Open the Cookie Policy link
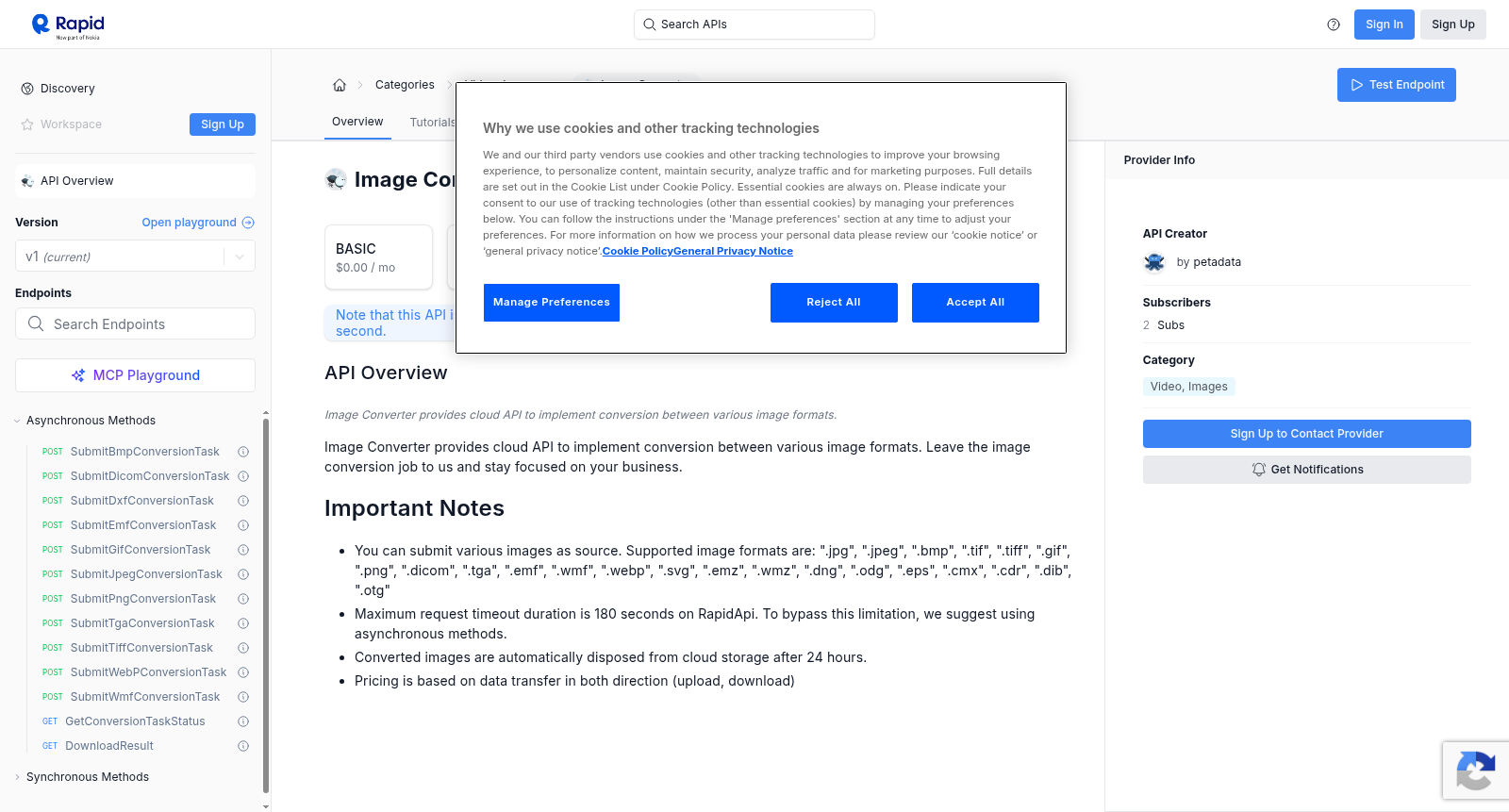 tap(638, 251)
